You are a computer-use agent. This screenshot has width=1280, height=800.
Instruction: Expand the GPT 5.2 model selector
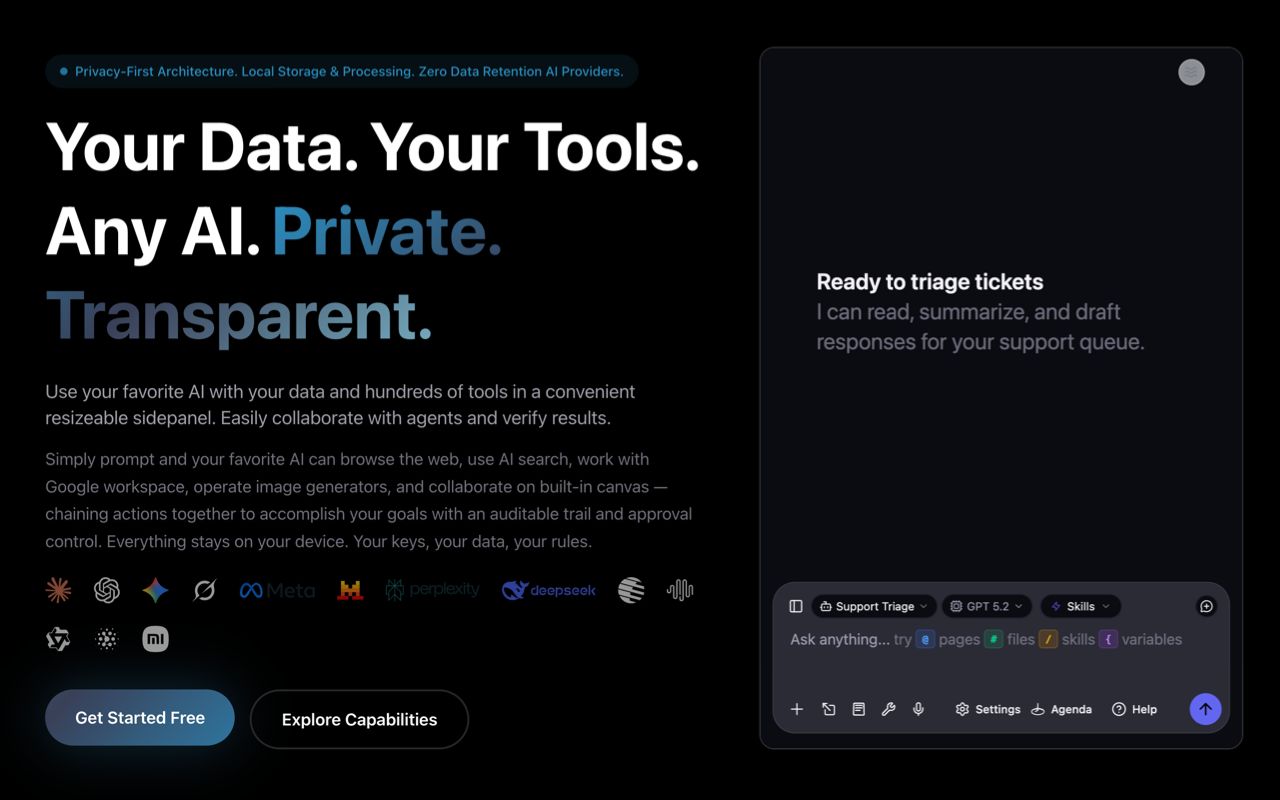click(x=986, y=606)
